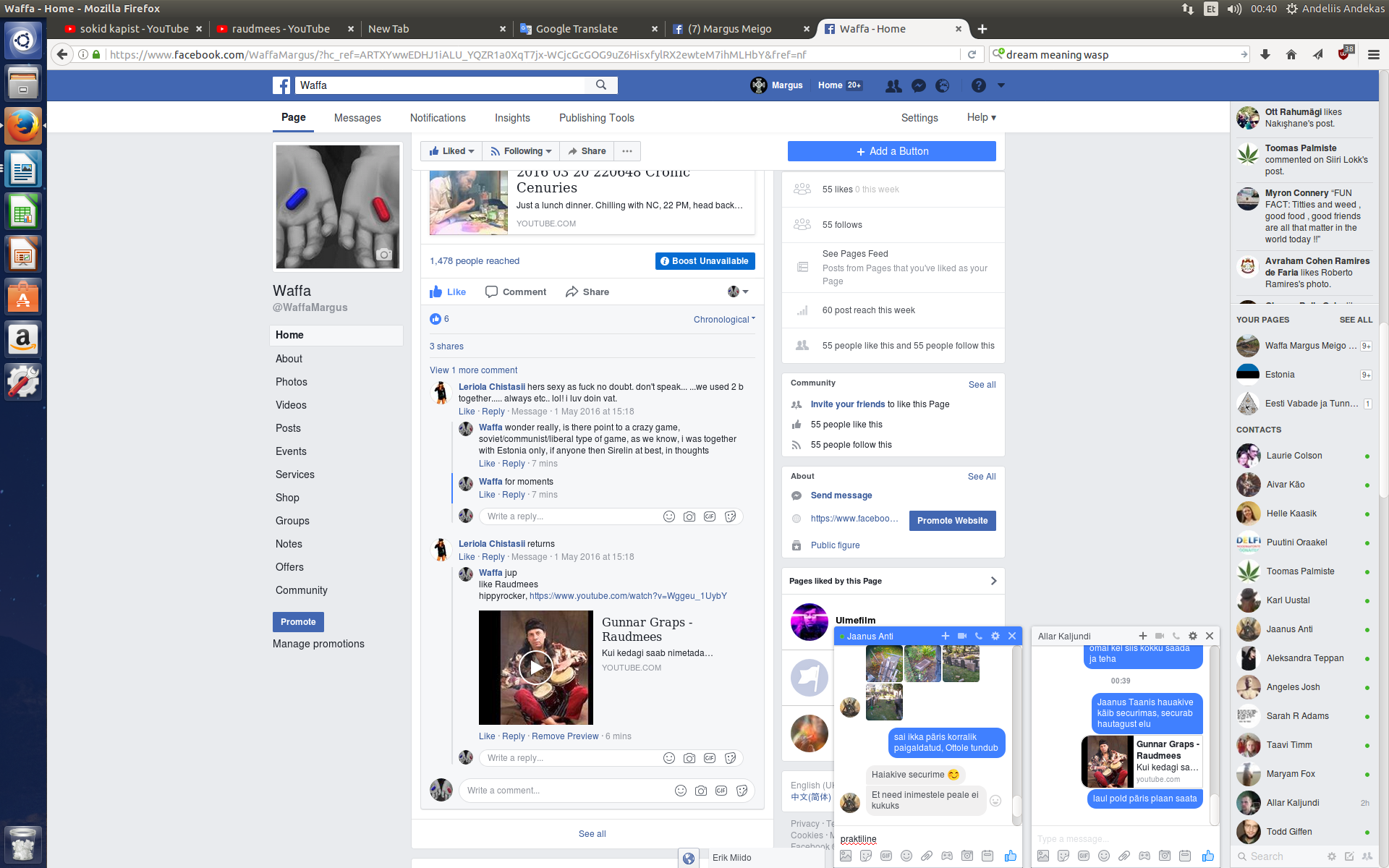Open settings gear in Jaanus Anti chat
Image resolution: width=1389 pixels, height=868 pixels.
995,636
